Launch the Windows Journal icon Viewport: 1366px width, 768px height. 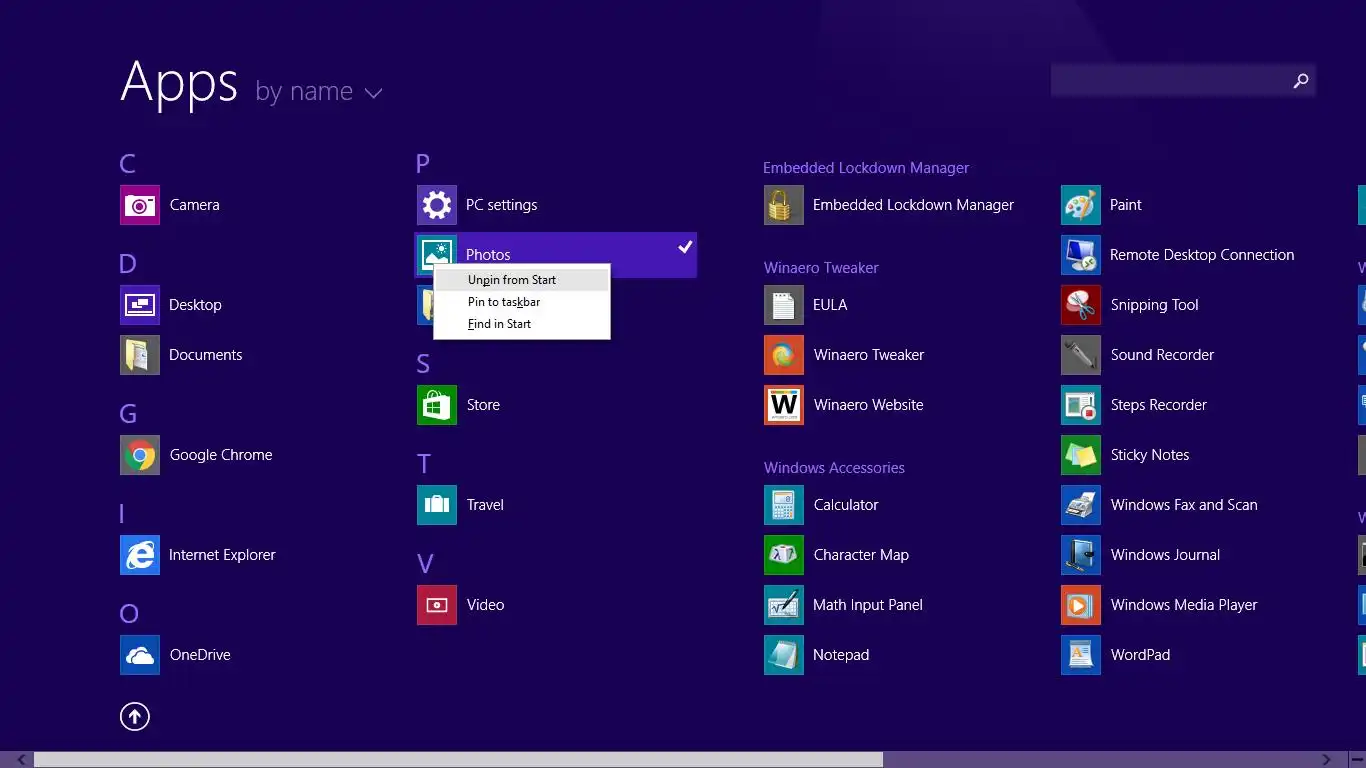coord(1081,555)
